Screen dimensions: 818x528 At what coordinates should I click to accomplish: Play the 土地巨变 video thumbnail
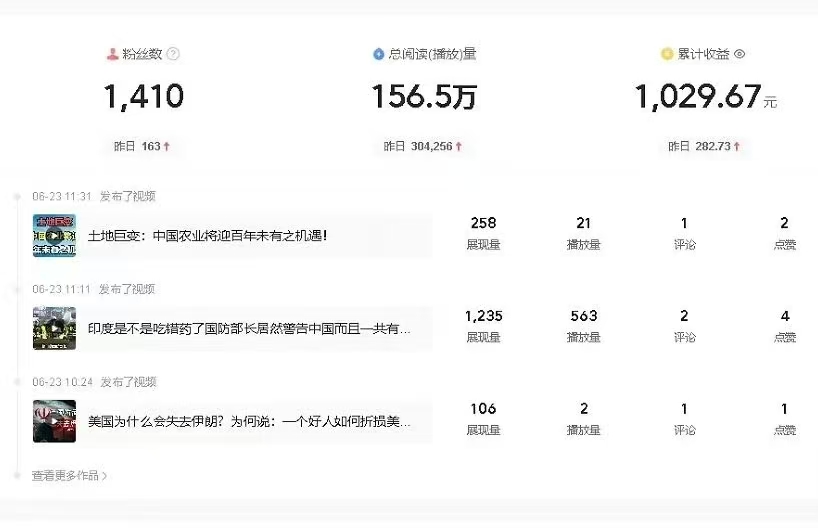tap(54, 235)
